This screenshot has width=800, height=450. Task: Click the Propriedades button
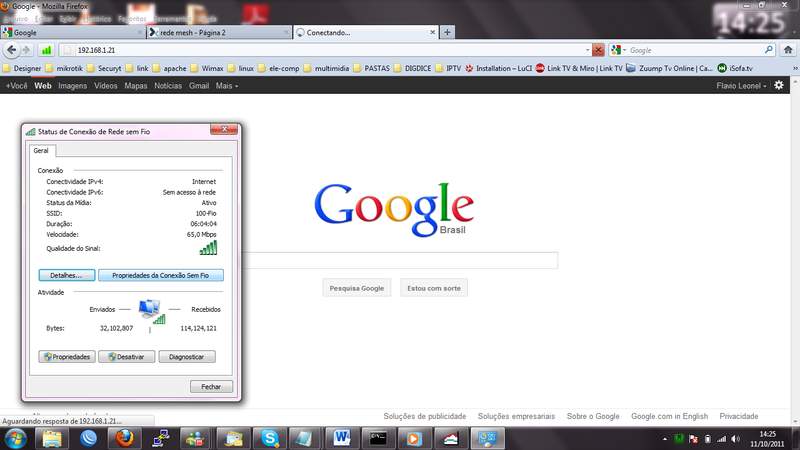(67, 357)
